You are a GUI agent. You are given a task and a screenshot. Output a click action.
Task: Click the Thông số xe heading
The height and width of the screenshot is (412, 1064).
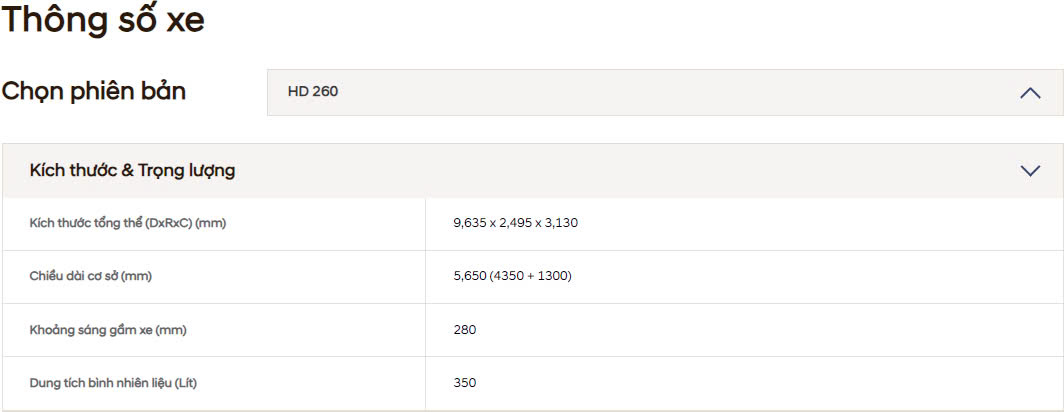click(103, 20)
